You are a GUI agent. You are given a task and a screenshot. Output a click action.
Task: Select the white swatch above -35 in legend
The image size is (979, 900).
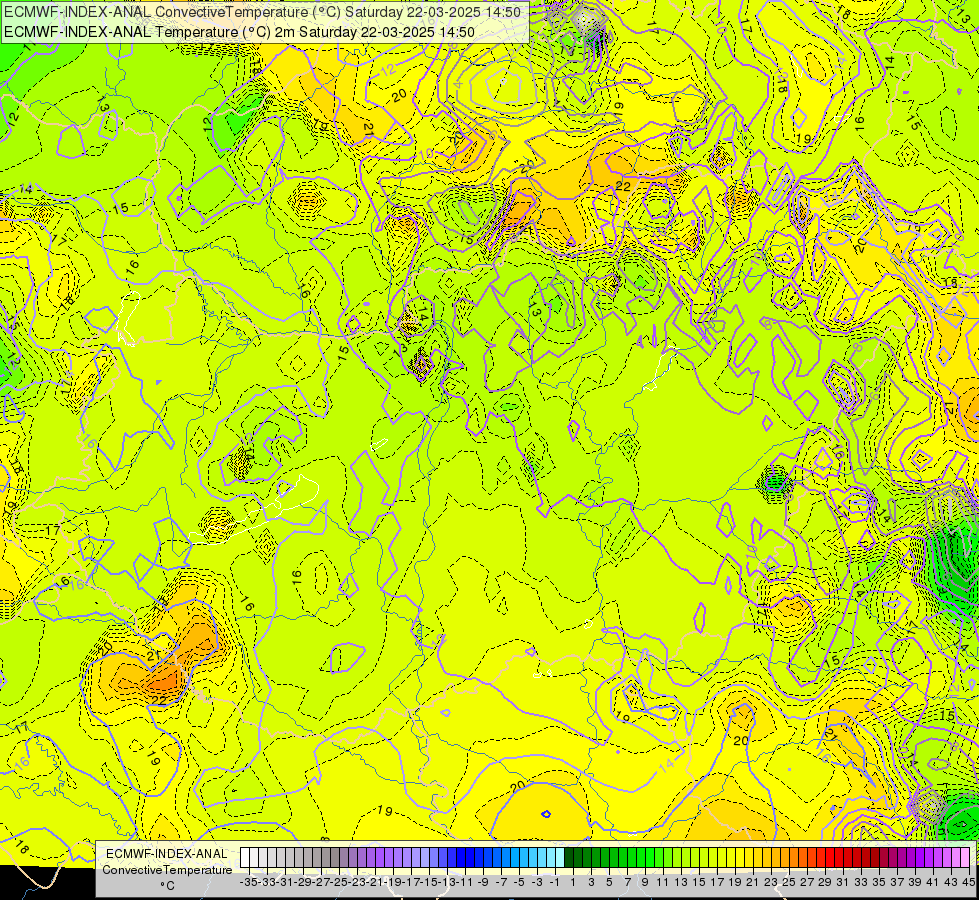click(245, 858)
